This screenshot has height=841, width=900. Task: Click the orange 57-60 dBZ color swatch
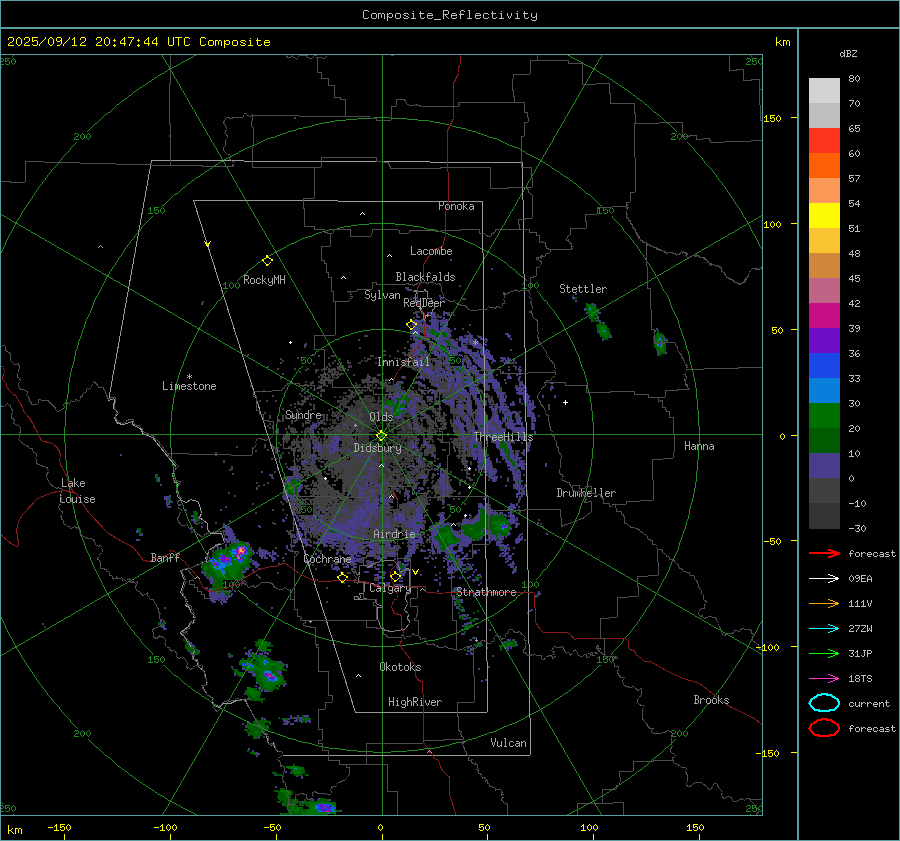[x=824, y=166]
